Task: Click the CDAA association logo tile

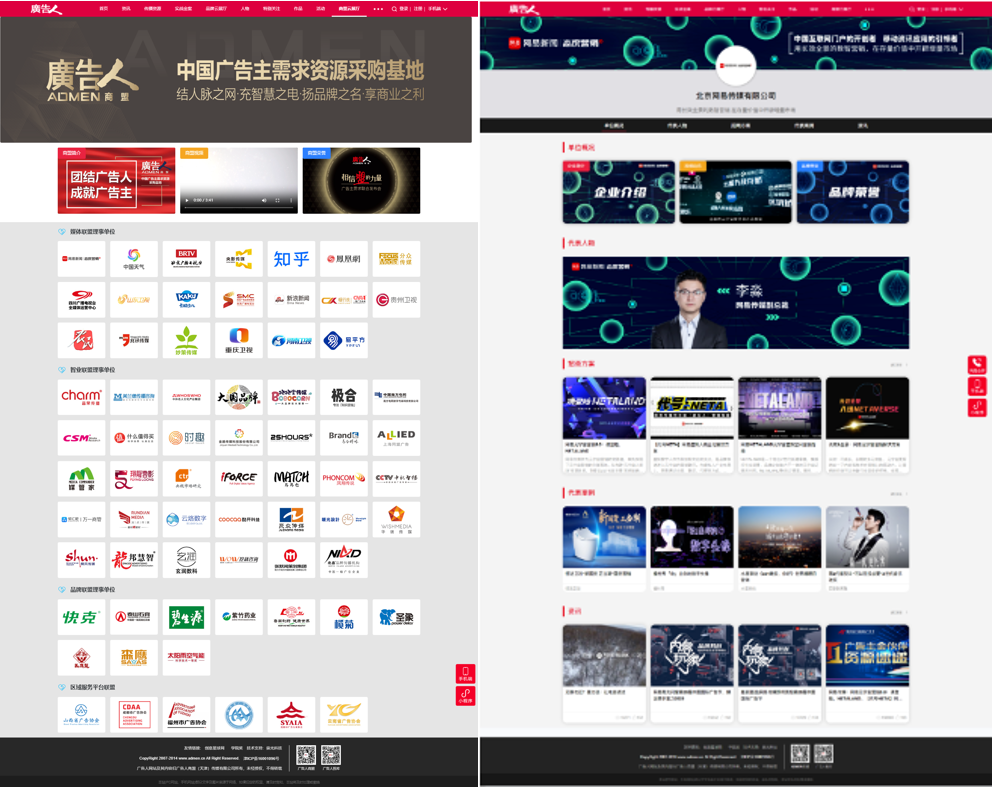Action: tap(134, 715)
